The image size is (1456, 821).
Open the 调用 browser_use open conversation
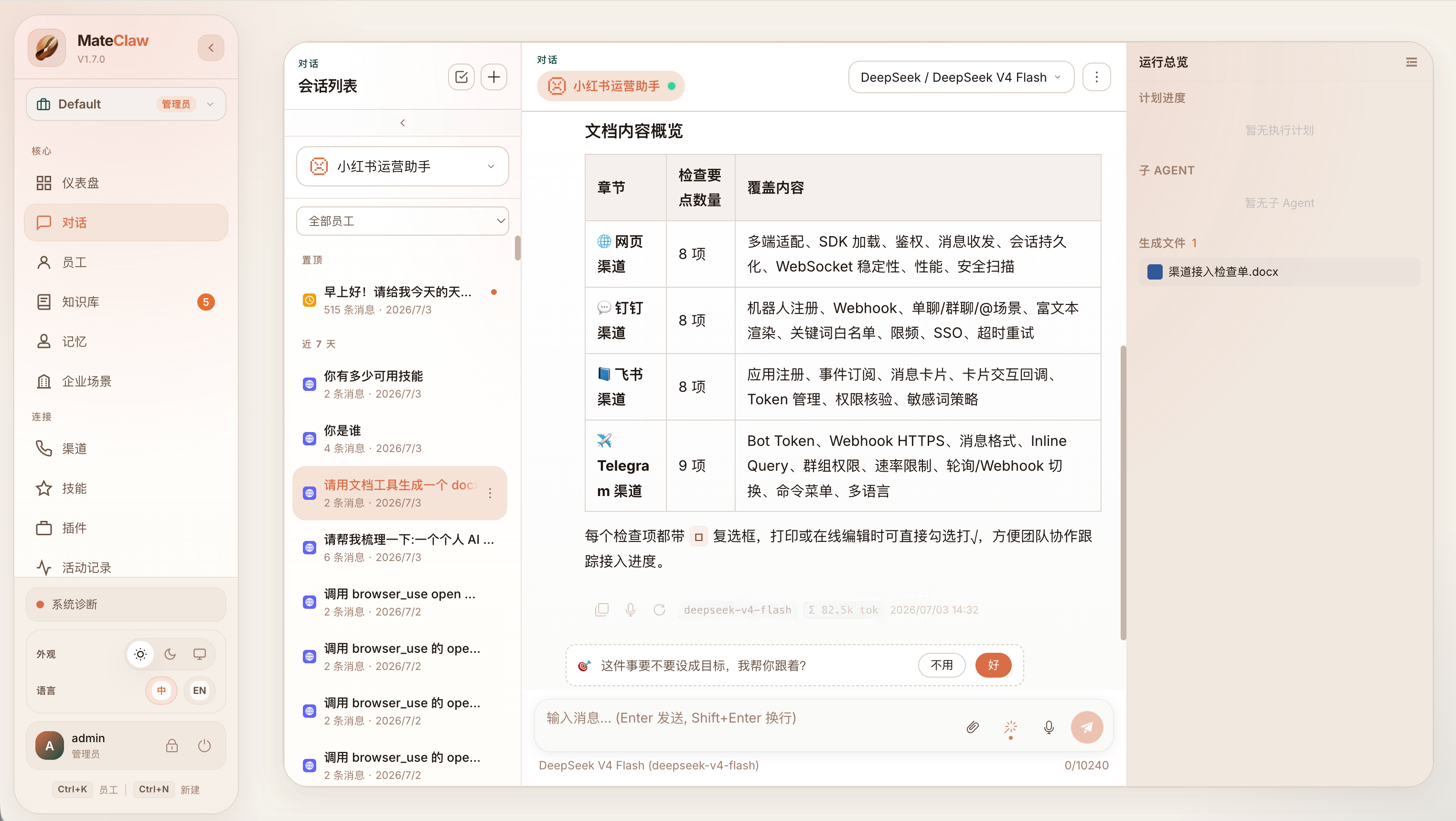click(x=400, y=602)
